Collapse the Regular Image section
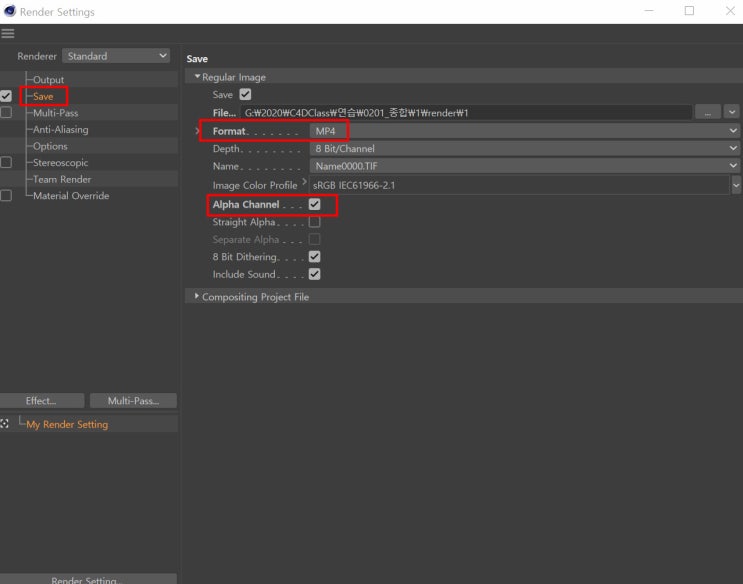The width and height of the screenshot is (743, 584). pos(197,76)
